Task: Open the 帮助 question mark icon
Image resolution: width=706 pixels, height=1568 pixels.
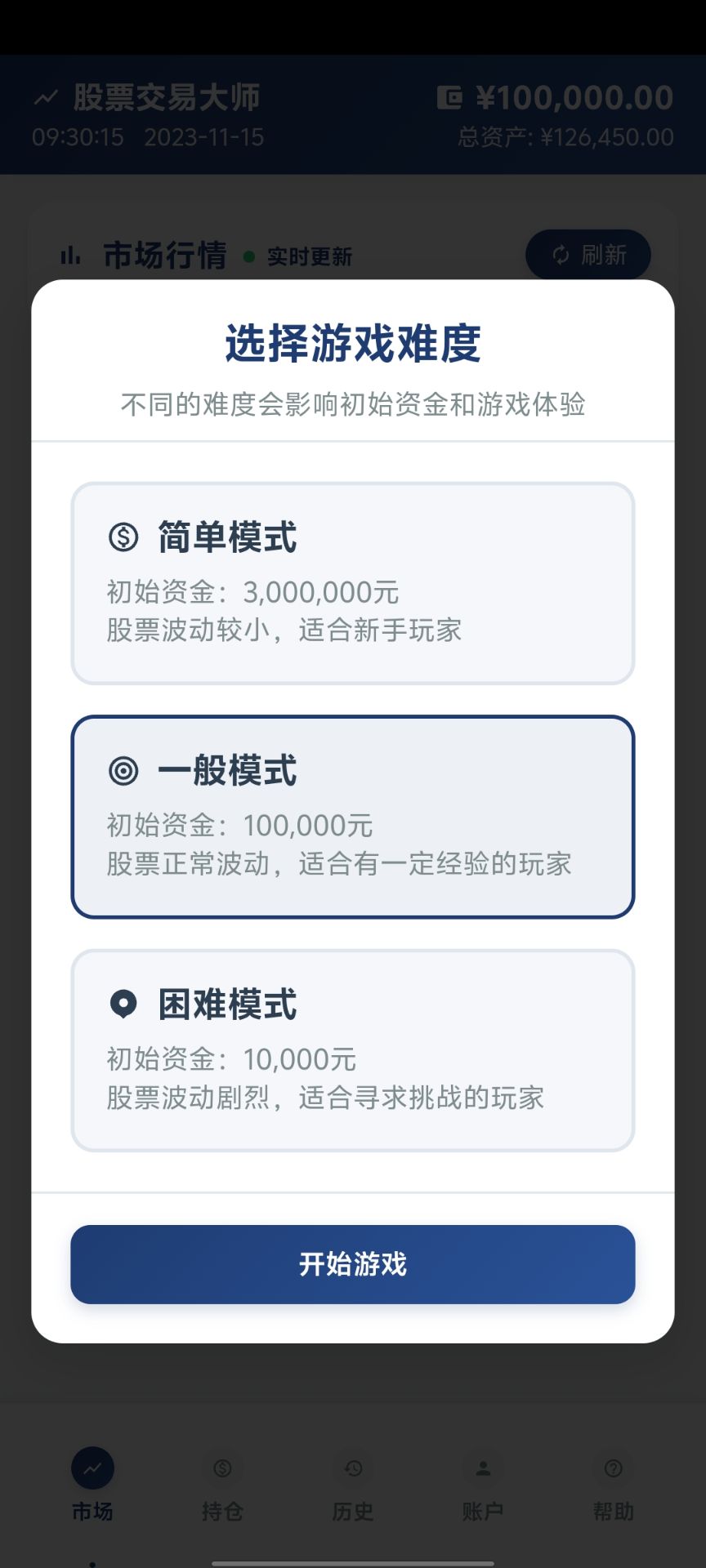Action: (x=613, y=1468)
